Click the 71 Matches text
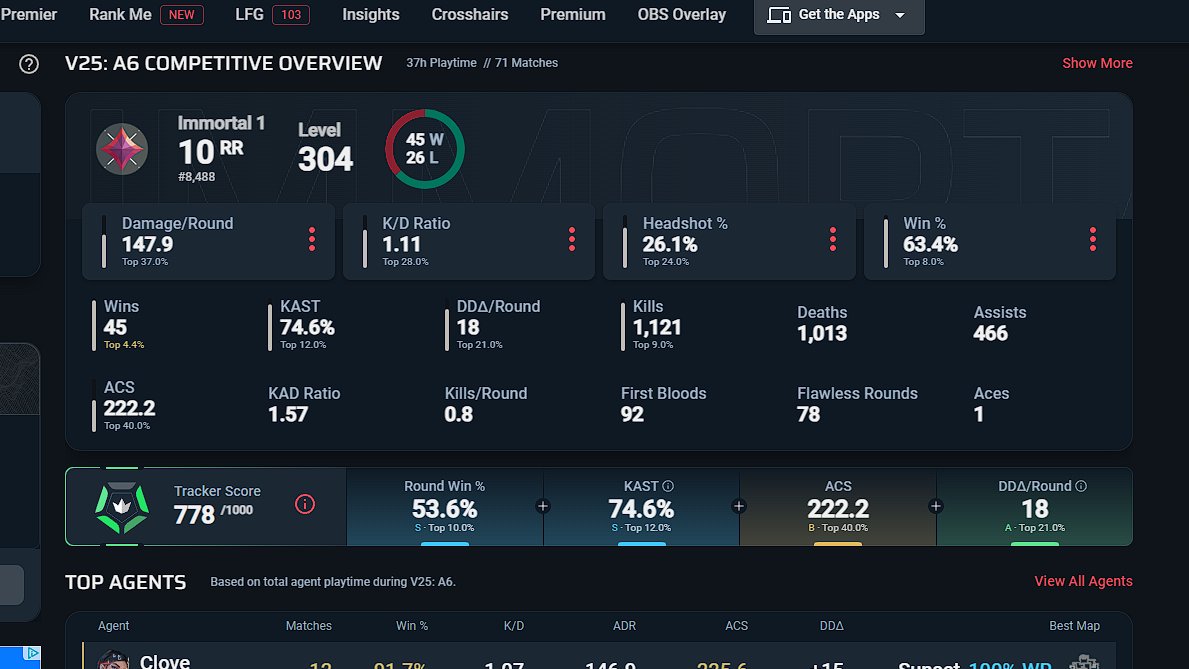1189x669 pixels. click(526, 63)
